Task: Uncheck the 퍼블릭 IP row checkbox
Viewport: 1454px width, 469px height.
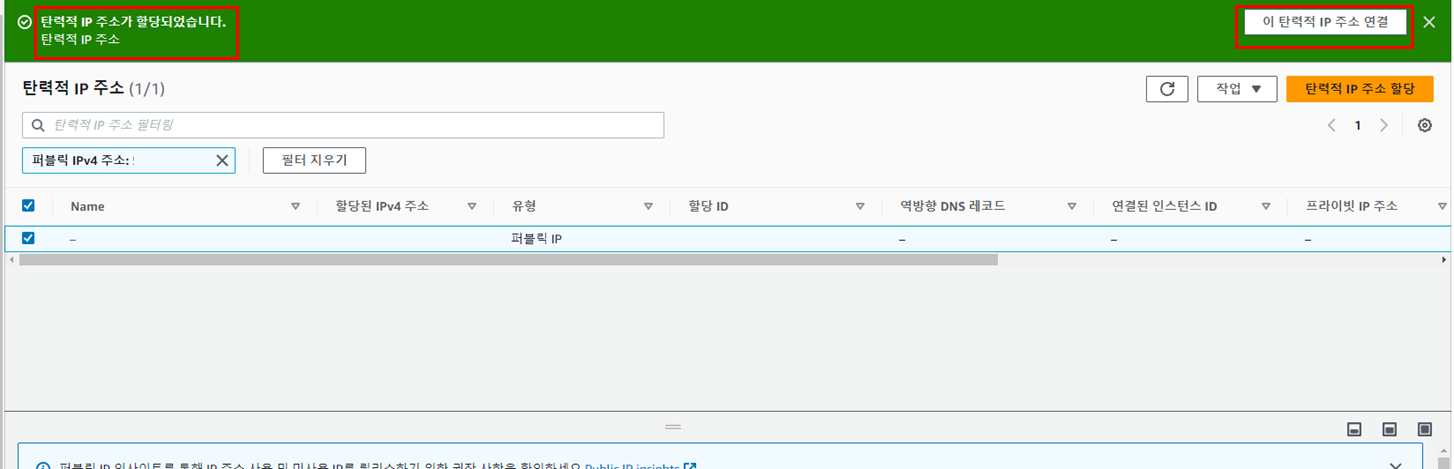Action: pos(28,238)
